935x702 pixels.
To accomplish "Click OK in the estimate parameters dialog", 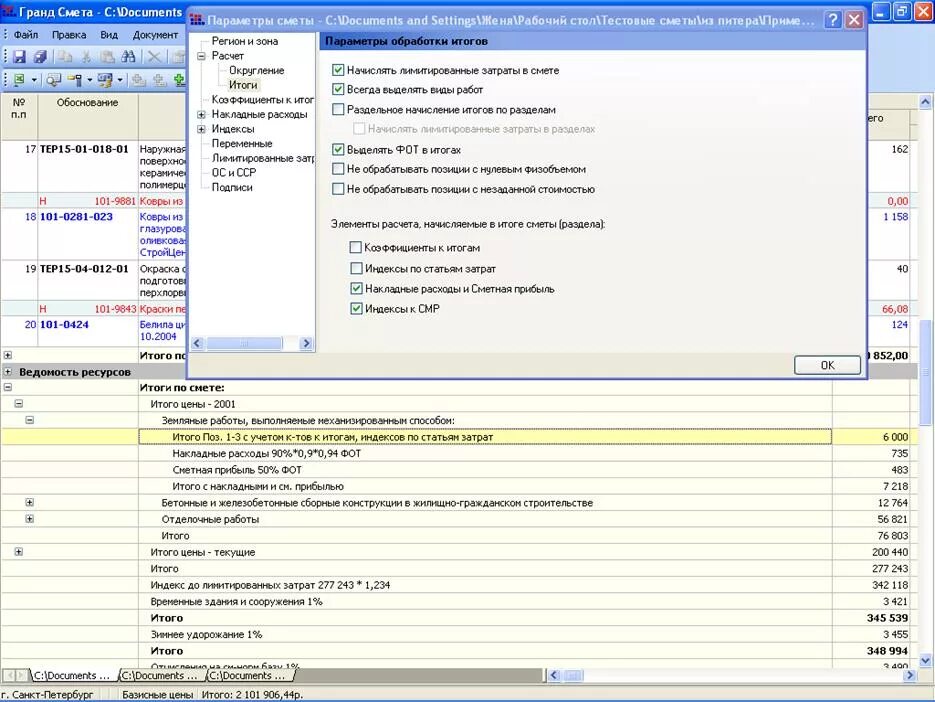I will click(827, 365).
